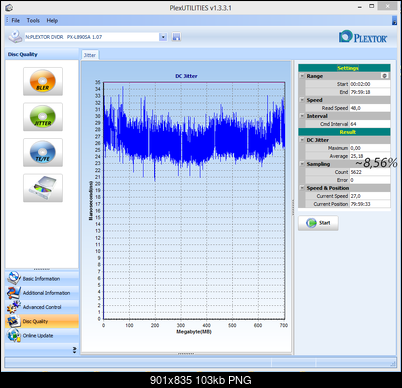Click the Sampling Error value 0
Viewport: 402px width, 388px height.
(x=370, y=180)
